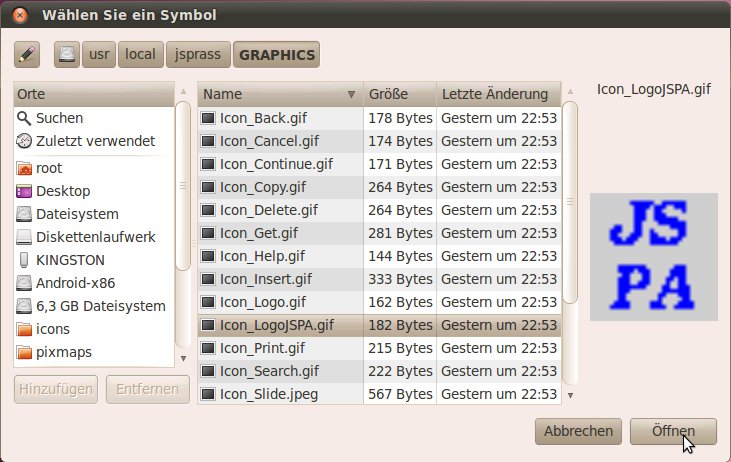Open the root home folder
Image resolution: width=731 pixels, height=462 pixels.
pyautogui.click(x=48, y=168)
